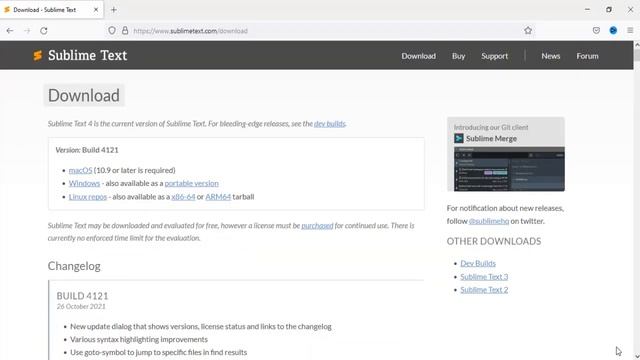The image size is (640, 360).
Task: Click the Sublime Merge icon
Action: tap(459, 138)
